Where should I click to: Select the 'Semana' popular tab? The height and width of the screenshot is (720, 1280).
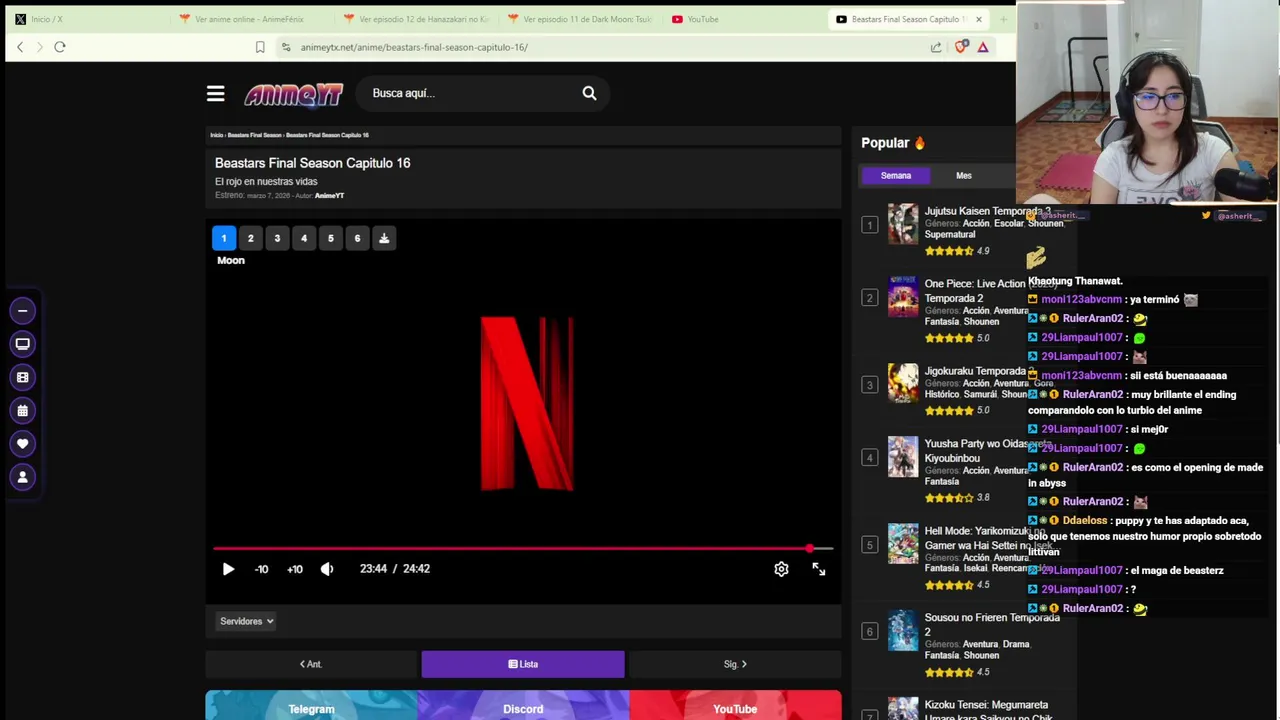coord(896,176)
